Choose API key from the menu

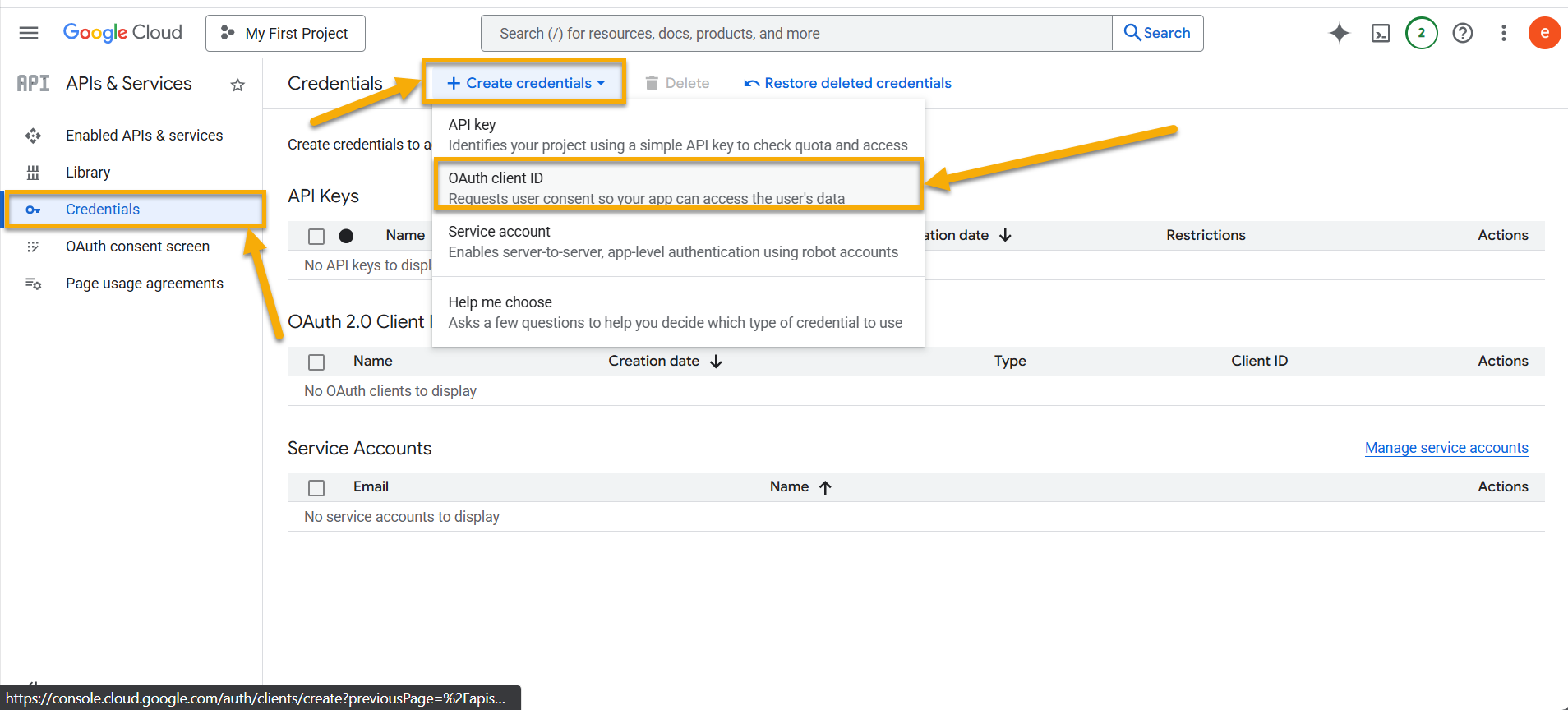point(678,135)
